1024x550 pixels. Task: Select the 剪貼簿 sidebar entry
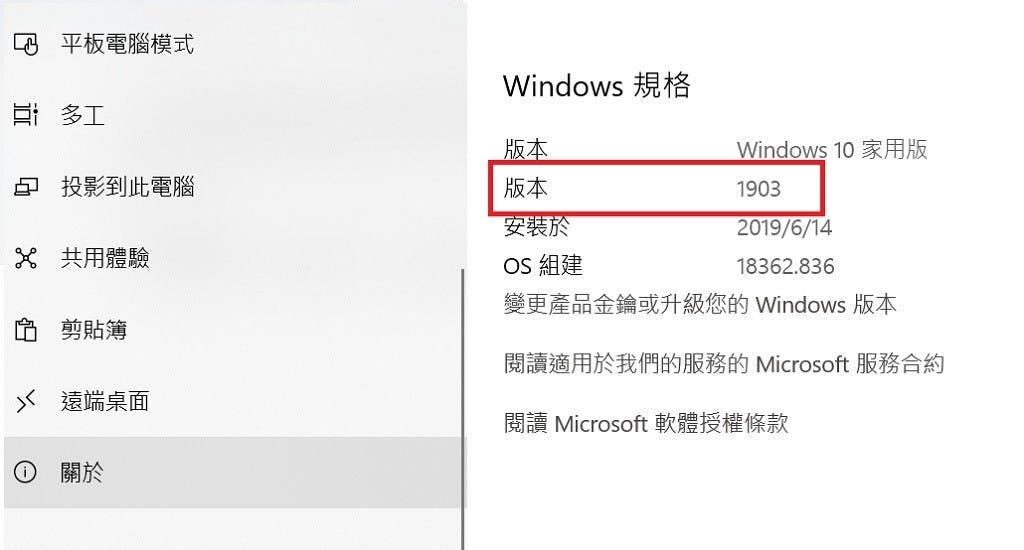(x=235, y=330)
